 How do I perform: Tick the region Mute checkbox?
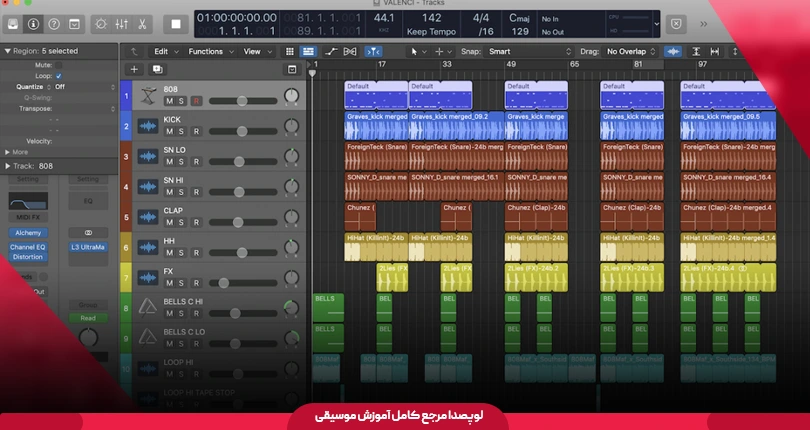tap(58, 65)
